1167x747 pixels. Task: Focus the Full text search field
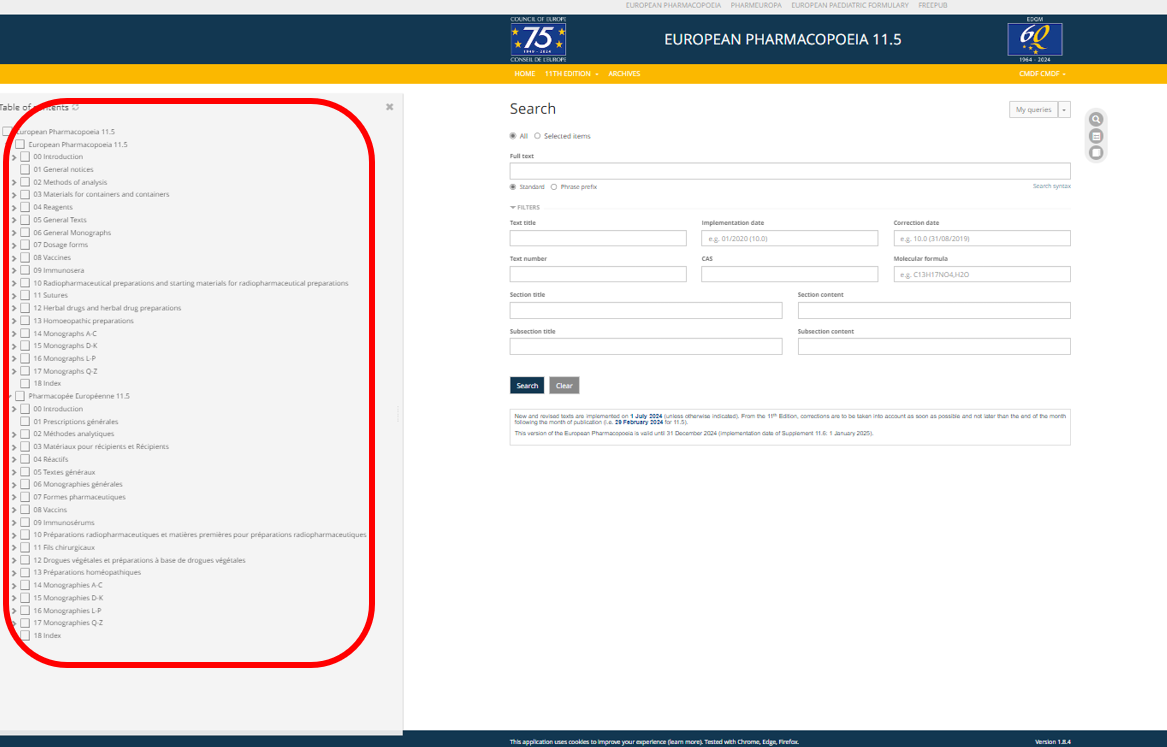pyautogui.click(x=790, y=171)
